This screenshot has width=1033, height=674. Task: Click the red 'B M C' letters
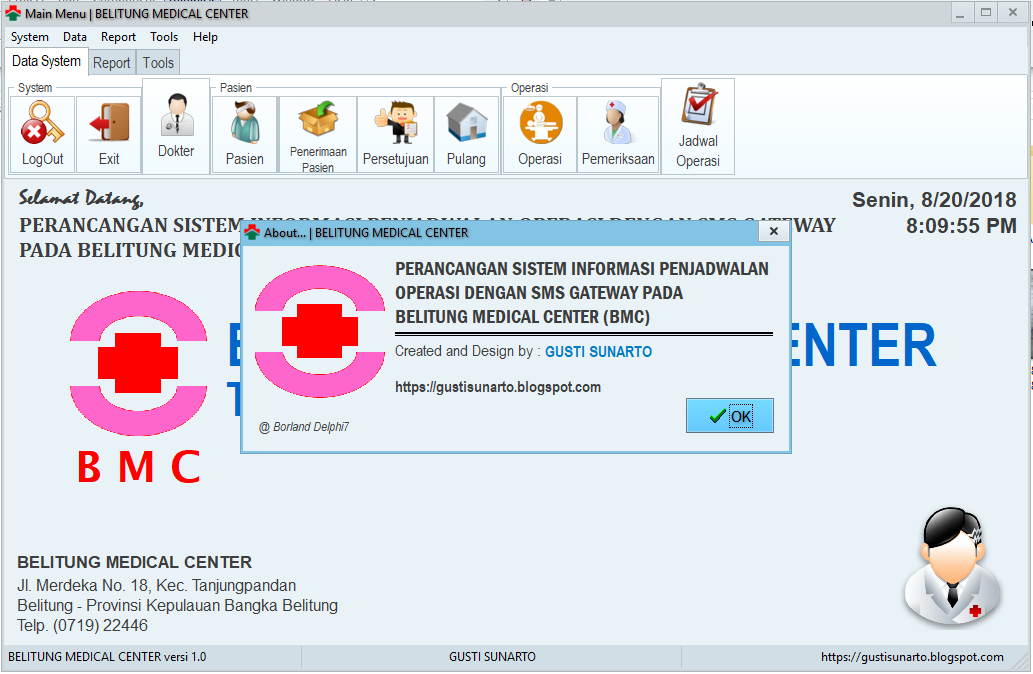(x=138, y=467)
